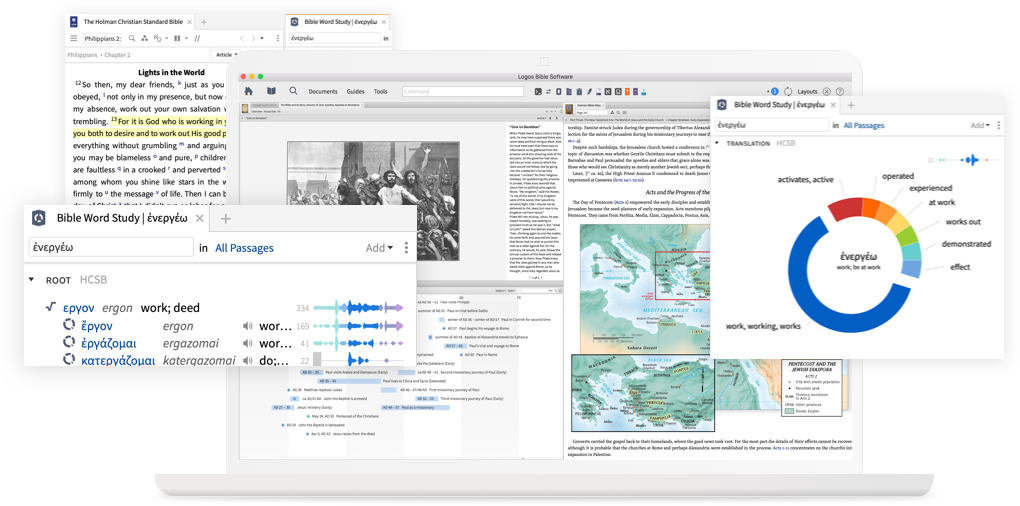
Task: Open the Guides menu in Logos
Action: click(355, 92)
